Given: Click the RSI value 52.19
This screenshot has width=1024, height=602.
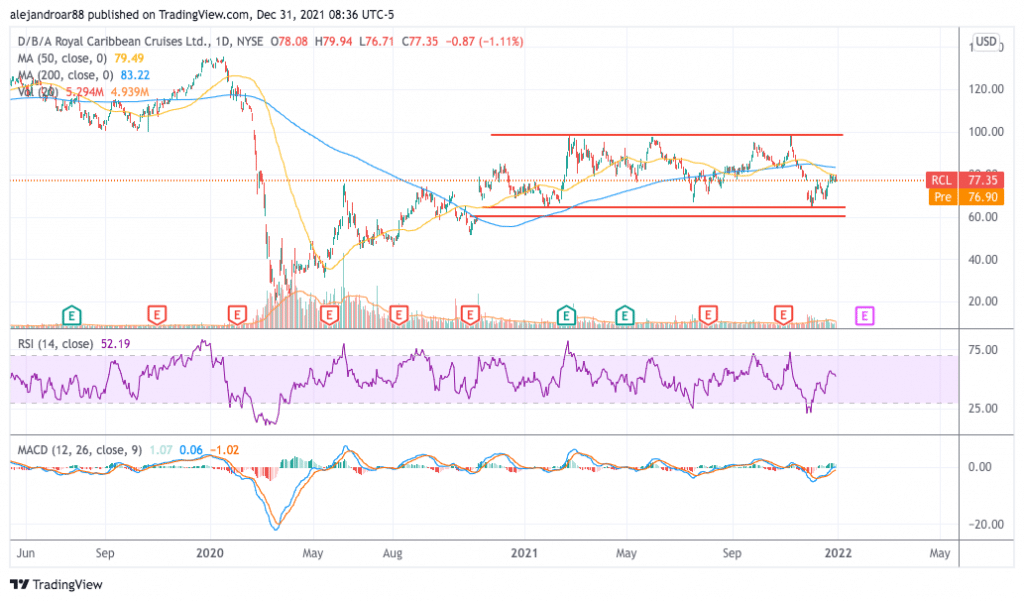Looking at the screenshot, I should click(116, 344).
